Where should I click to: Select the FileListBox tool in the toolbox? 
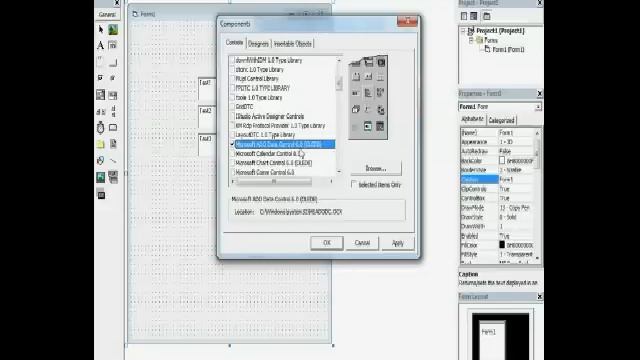coord(113,144)
